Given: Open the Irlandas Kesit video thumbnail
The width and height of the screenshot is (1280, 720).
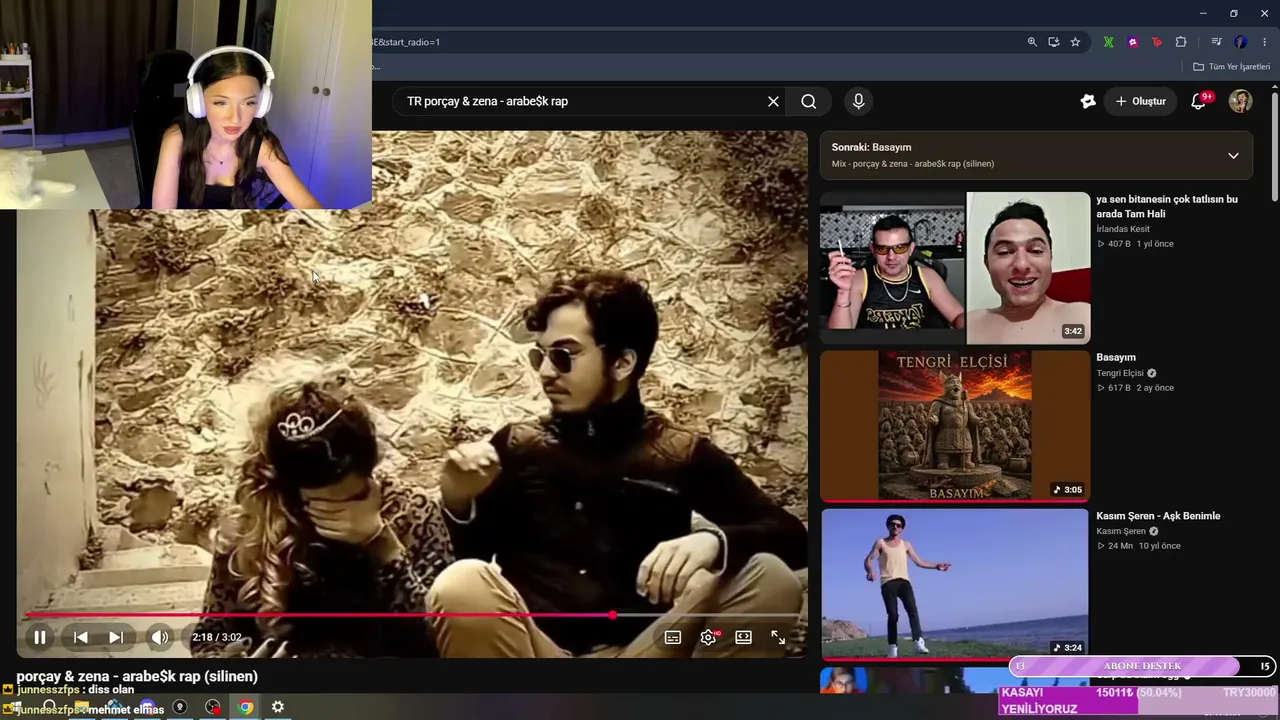Looking at the screenshot, I should [x=955, y=268].
